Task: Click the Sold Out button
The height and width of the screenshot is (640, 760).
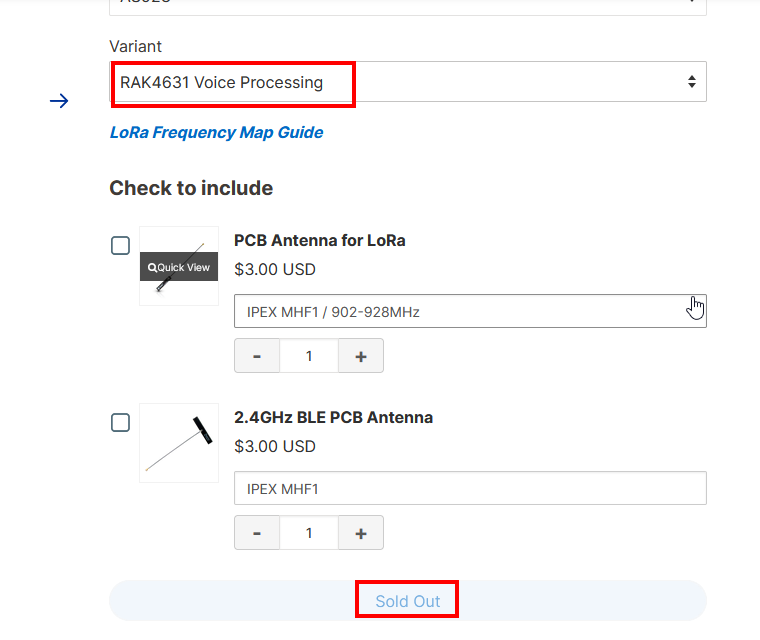Action: [407, 601]
